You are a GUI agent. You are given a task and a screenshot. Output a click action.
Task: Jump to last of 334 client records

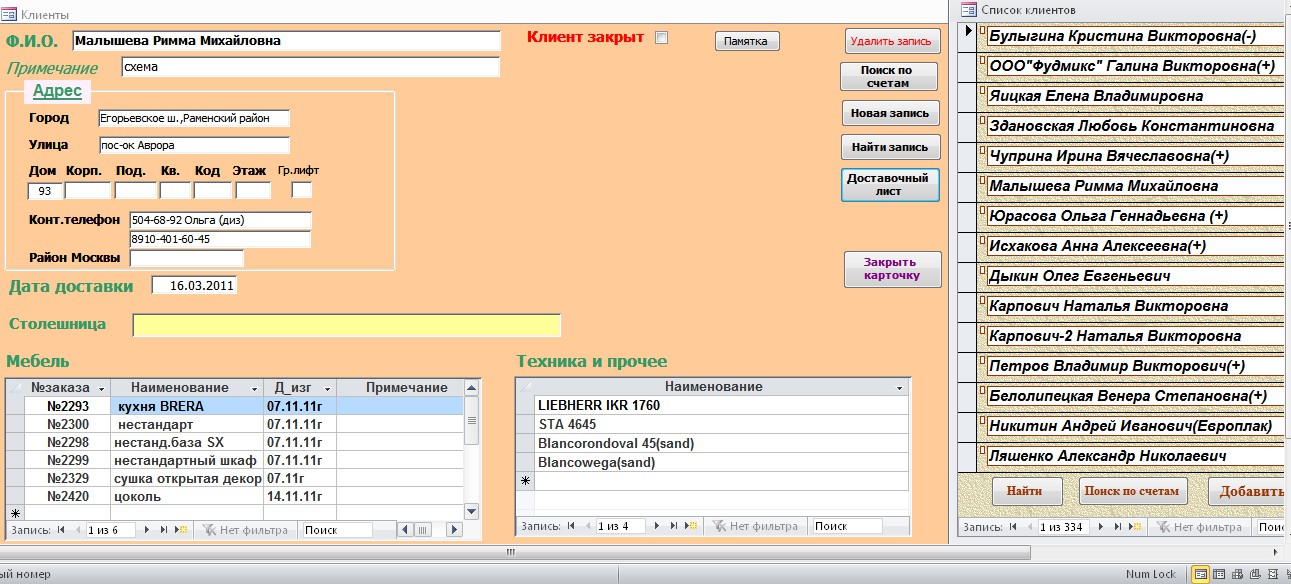point(1118,527)
